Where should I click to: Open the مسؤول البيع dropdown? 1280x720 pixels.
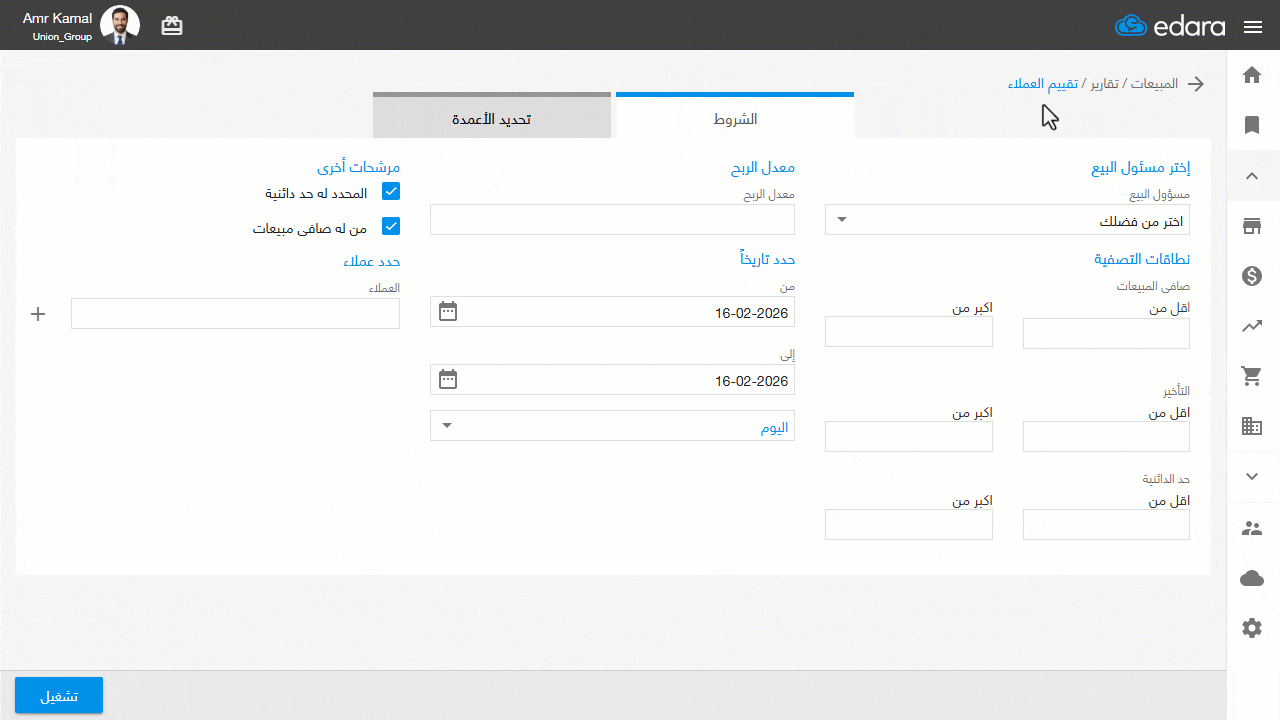pos(1007,220)
